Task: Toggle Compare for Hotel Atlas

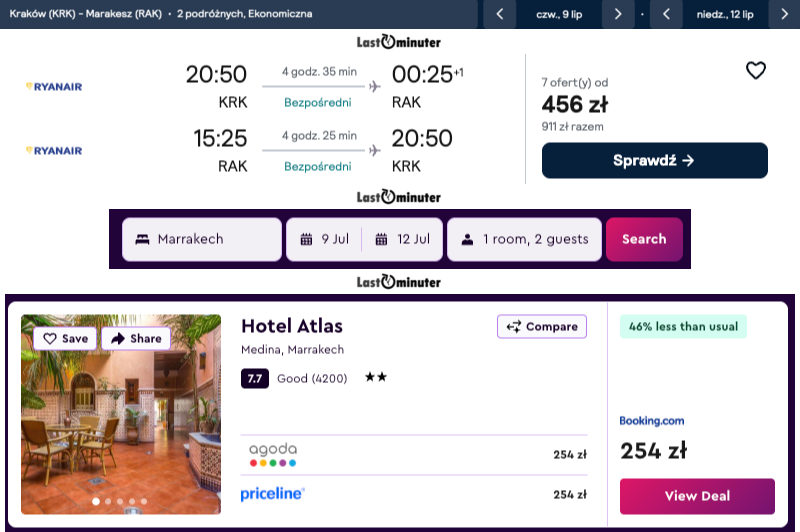Action: [541, 326]
